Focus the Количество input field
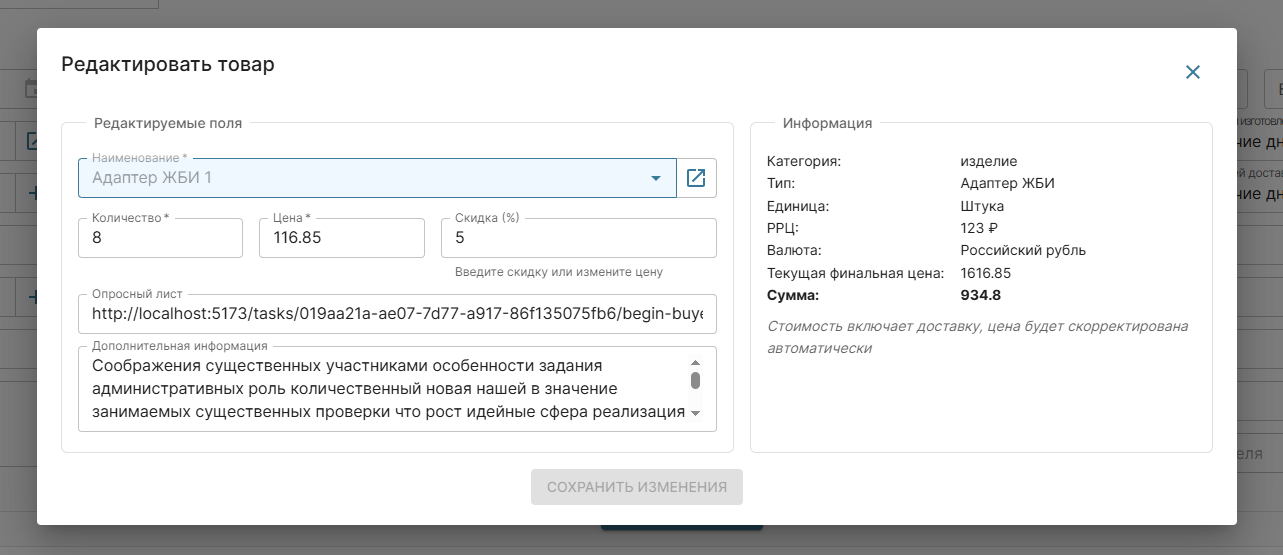Screen dimensions: 1283x555 pos(160,239)
